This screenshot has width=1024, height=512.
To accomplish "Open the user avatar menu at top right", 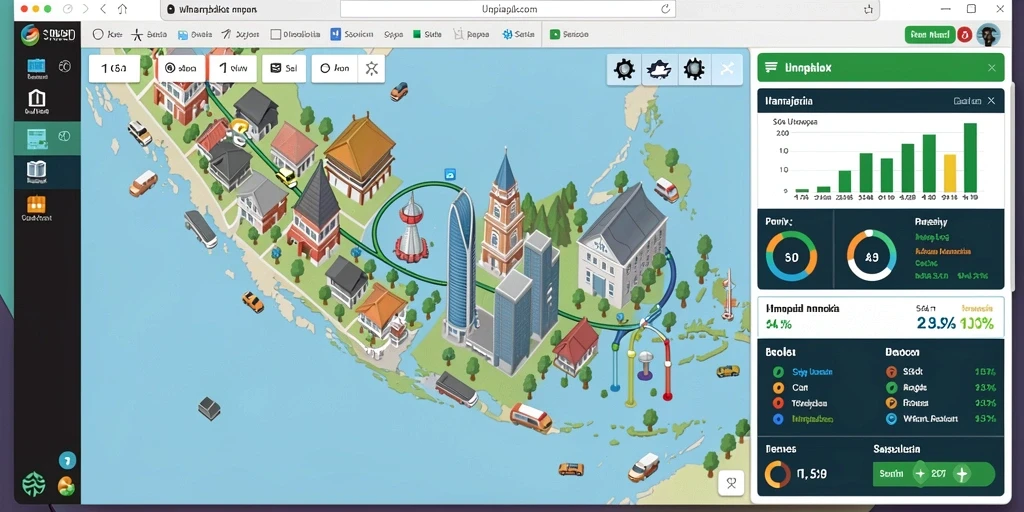I will coord(987,35).
